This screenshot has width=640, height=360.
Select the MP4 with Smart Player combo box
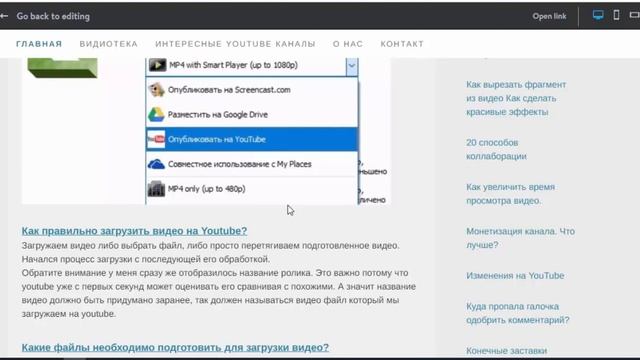tap(252, 66)
